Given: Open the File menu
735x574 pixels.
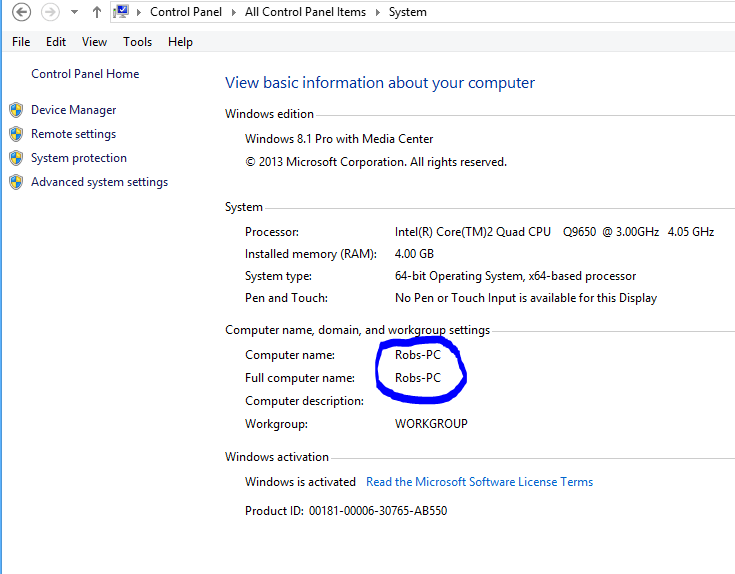Looking at the screenshot, I should pos(21,42).
